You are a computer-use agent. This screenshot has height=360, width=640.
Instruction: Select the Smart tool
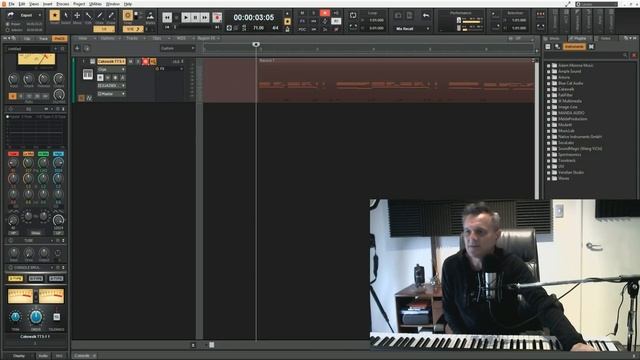54,16
